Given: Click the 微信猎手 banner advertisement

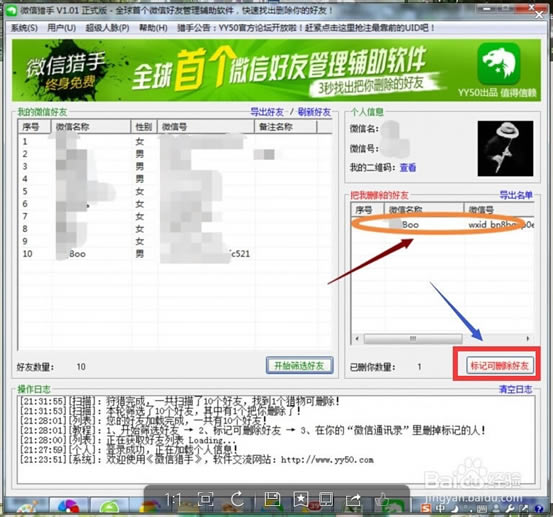Looking at the screenshot, I should click(276, 70).
